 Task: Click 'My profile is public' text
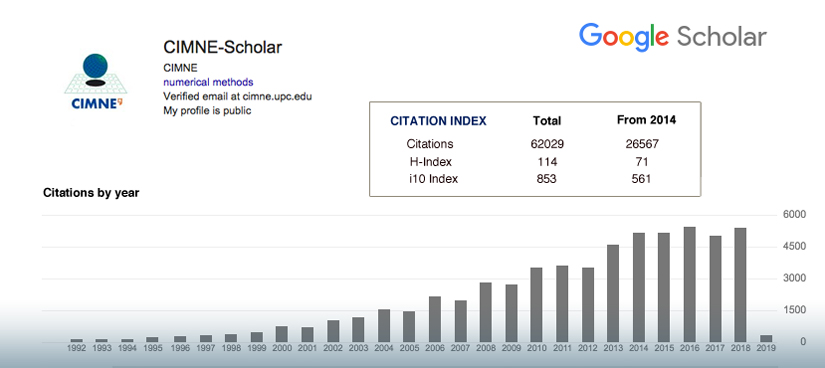click(x=207, y=111)
